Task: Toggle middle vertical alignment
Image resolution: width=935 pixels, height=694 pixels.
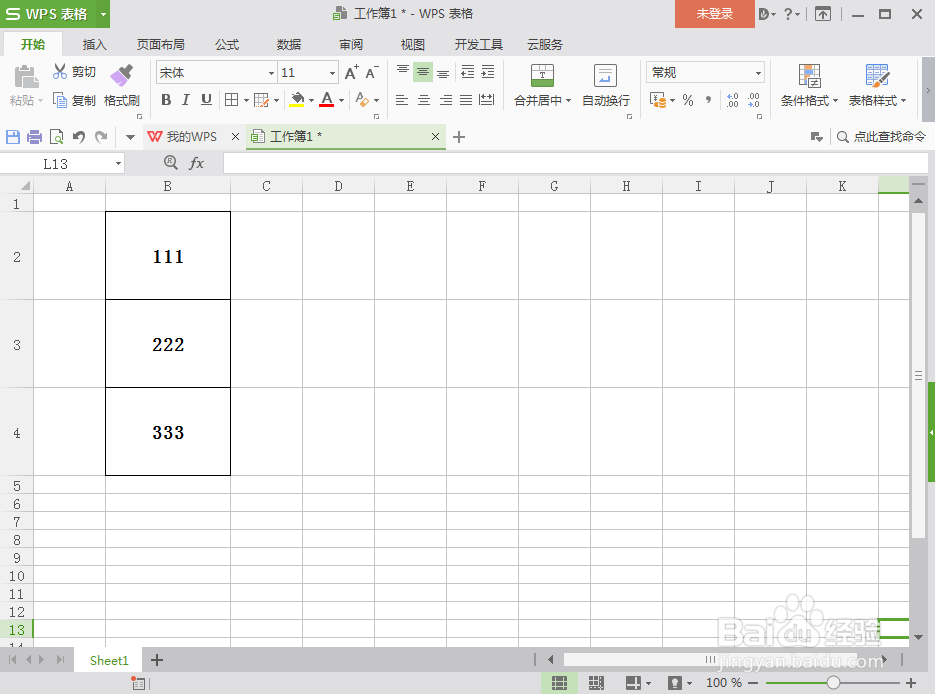Action: point(423,72)
